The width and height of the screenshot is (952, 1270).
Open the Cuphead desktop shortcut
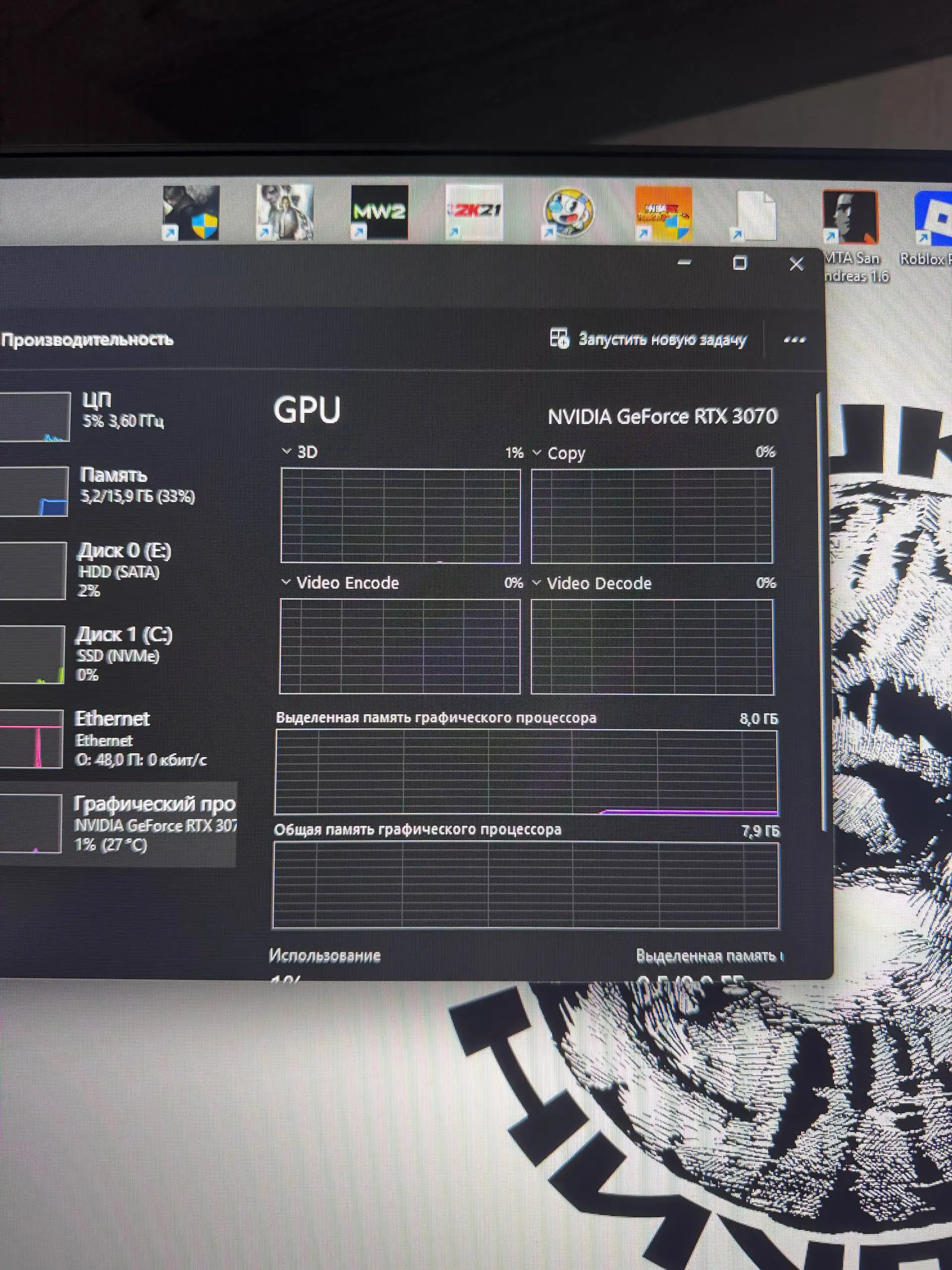[569, 212]
